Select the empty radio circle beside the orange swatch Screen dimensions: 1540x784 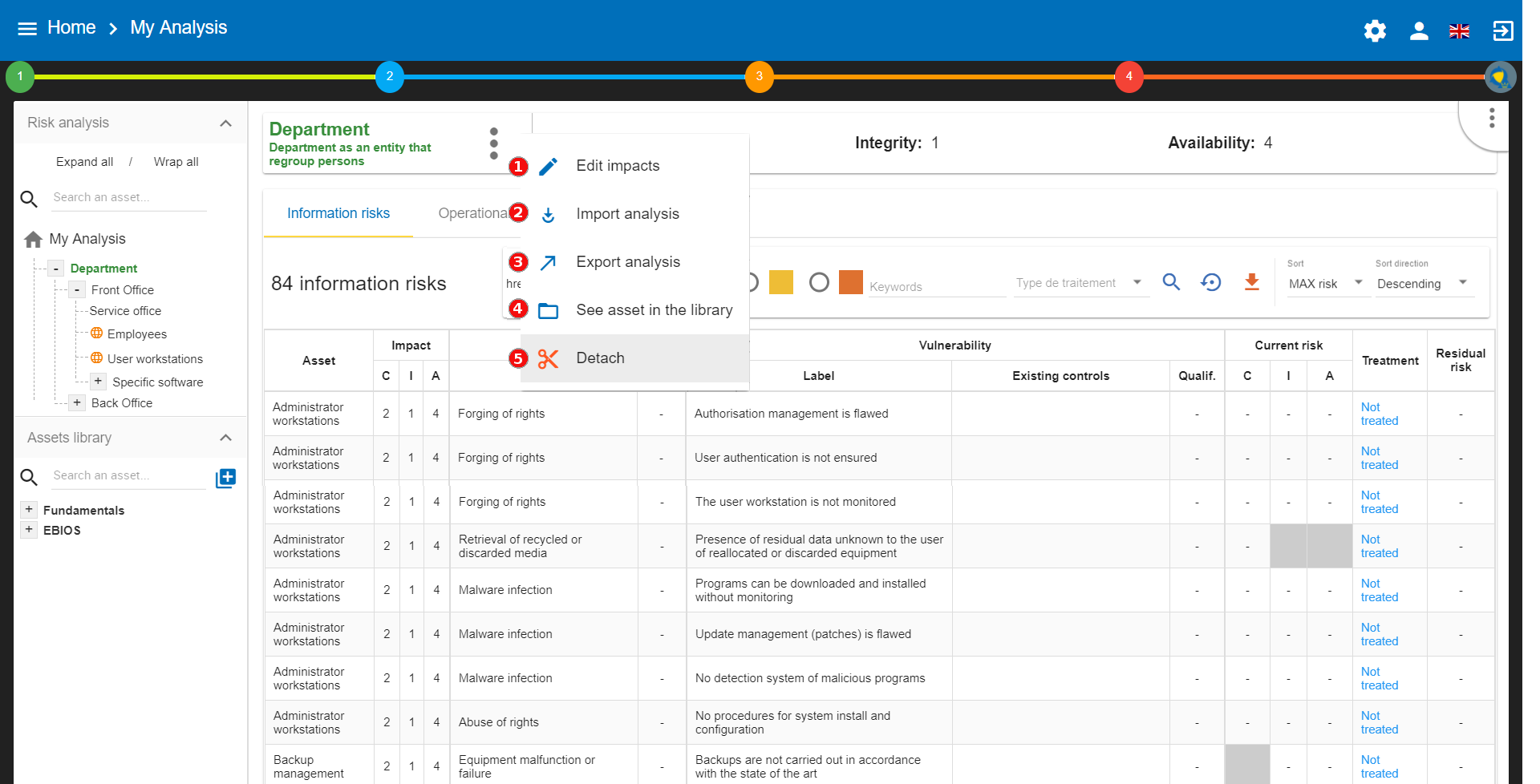point(819,282)
